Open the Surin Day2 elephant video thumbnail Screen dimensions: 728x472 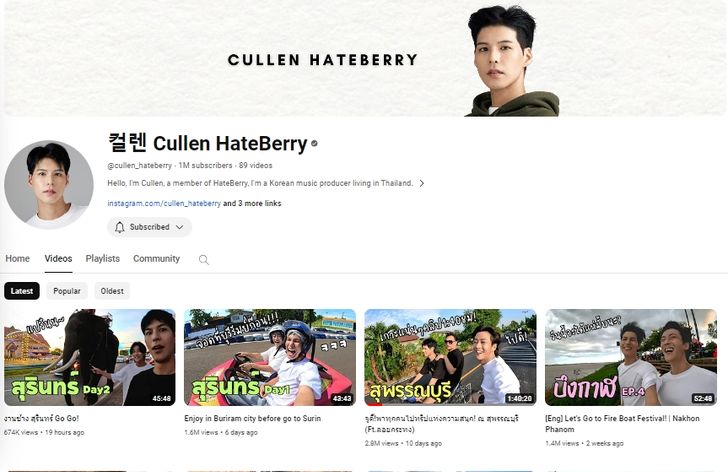90,357
